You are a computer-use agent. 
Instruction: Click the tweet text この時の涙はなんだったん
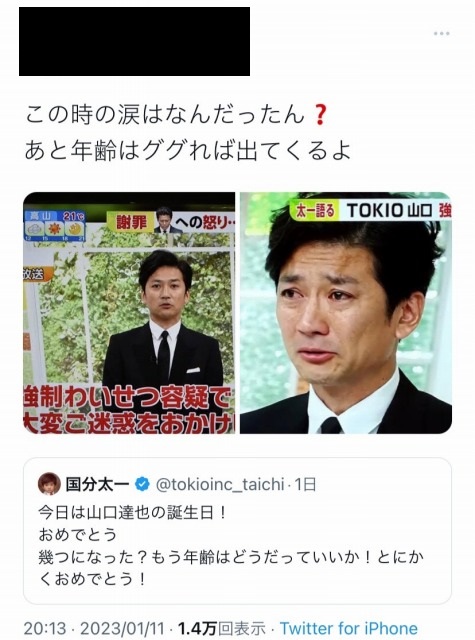(x=165, y=115)
